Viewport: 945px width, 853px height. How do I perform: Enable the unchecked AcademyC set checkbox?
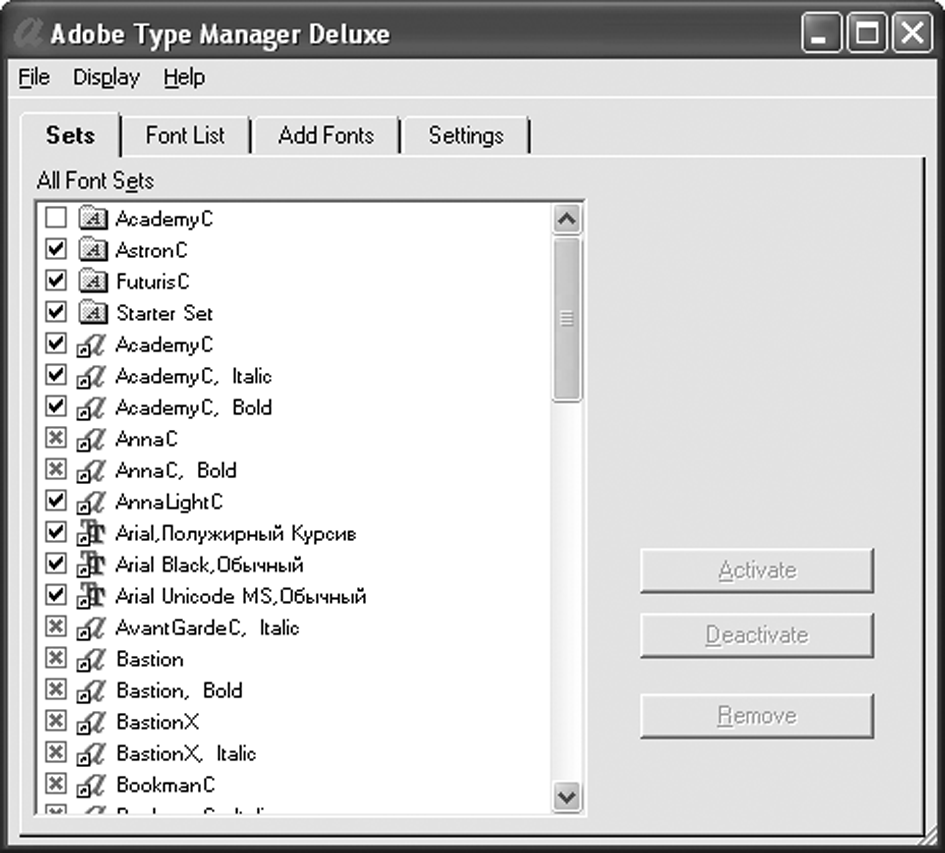pyautogui.click(x=56, y=219)
